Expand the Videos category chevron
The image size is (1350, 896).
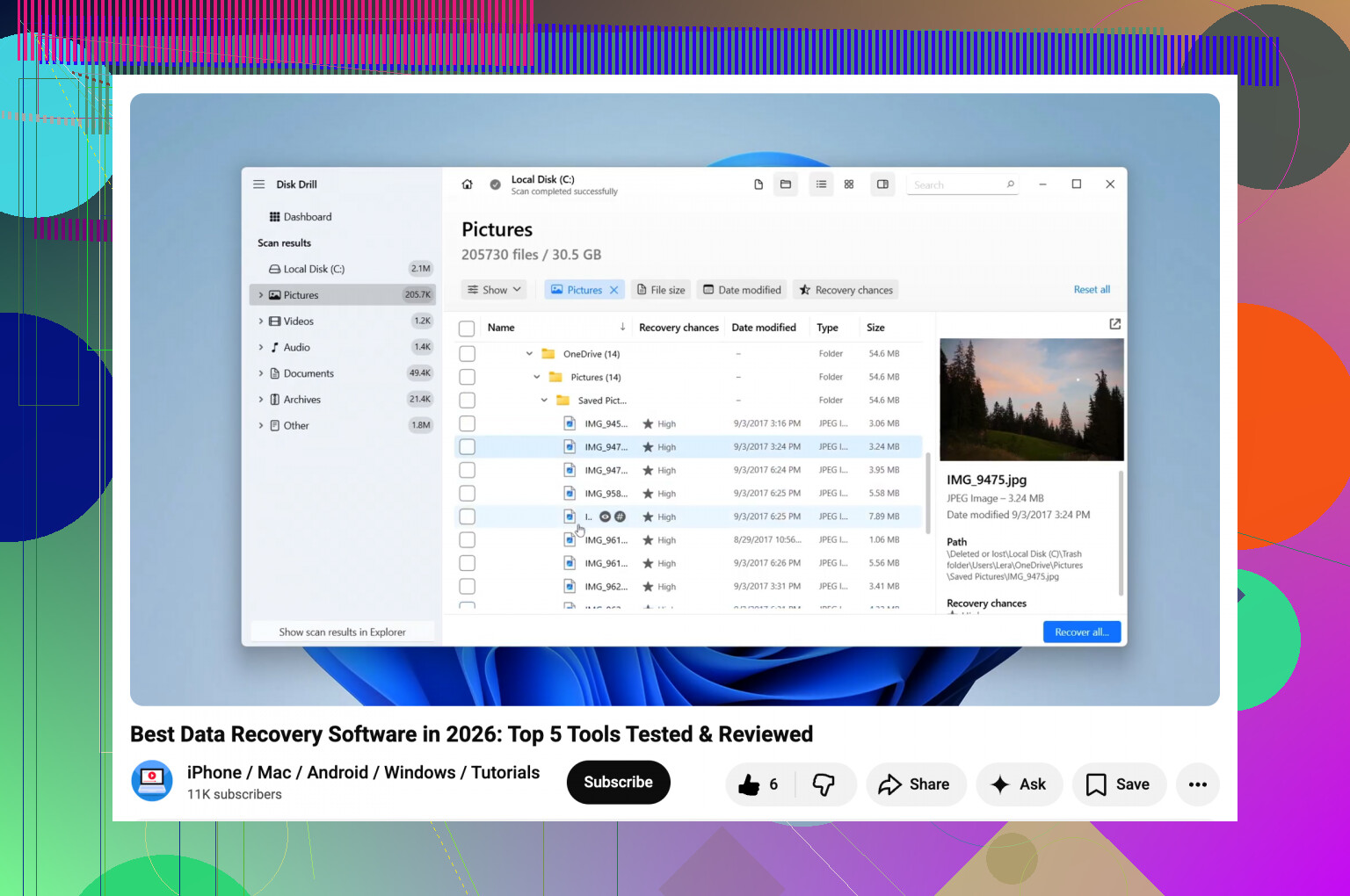[x=261, y=322]
